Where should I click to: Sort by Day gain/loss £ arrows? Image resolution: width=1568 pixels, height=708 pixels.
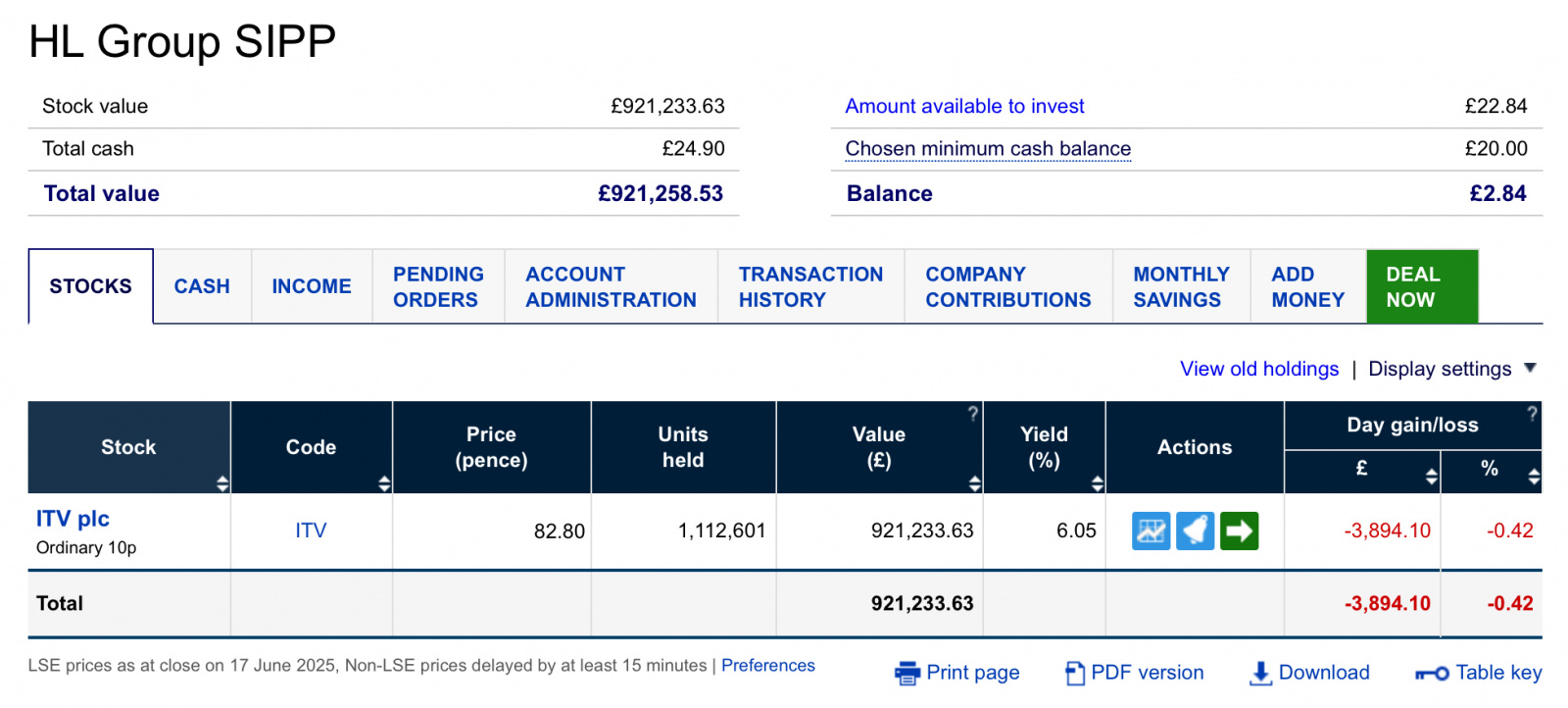pyautogui.click(x=1432, y=477)
